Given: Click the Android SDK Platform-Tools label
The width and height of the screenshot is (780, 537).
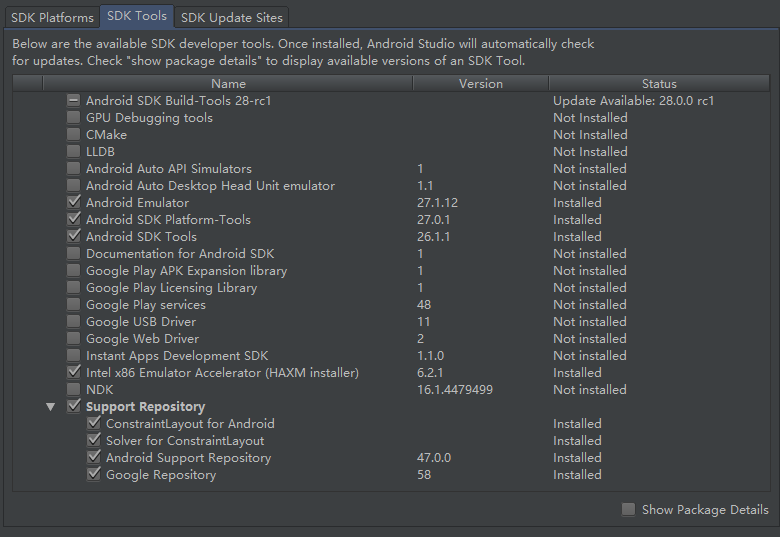Looking at the screenshot, I should (168, 220).
